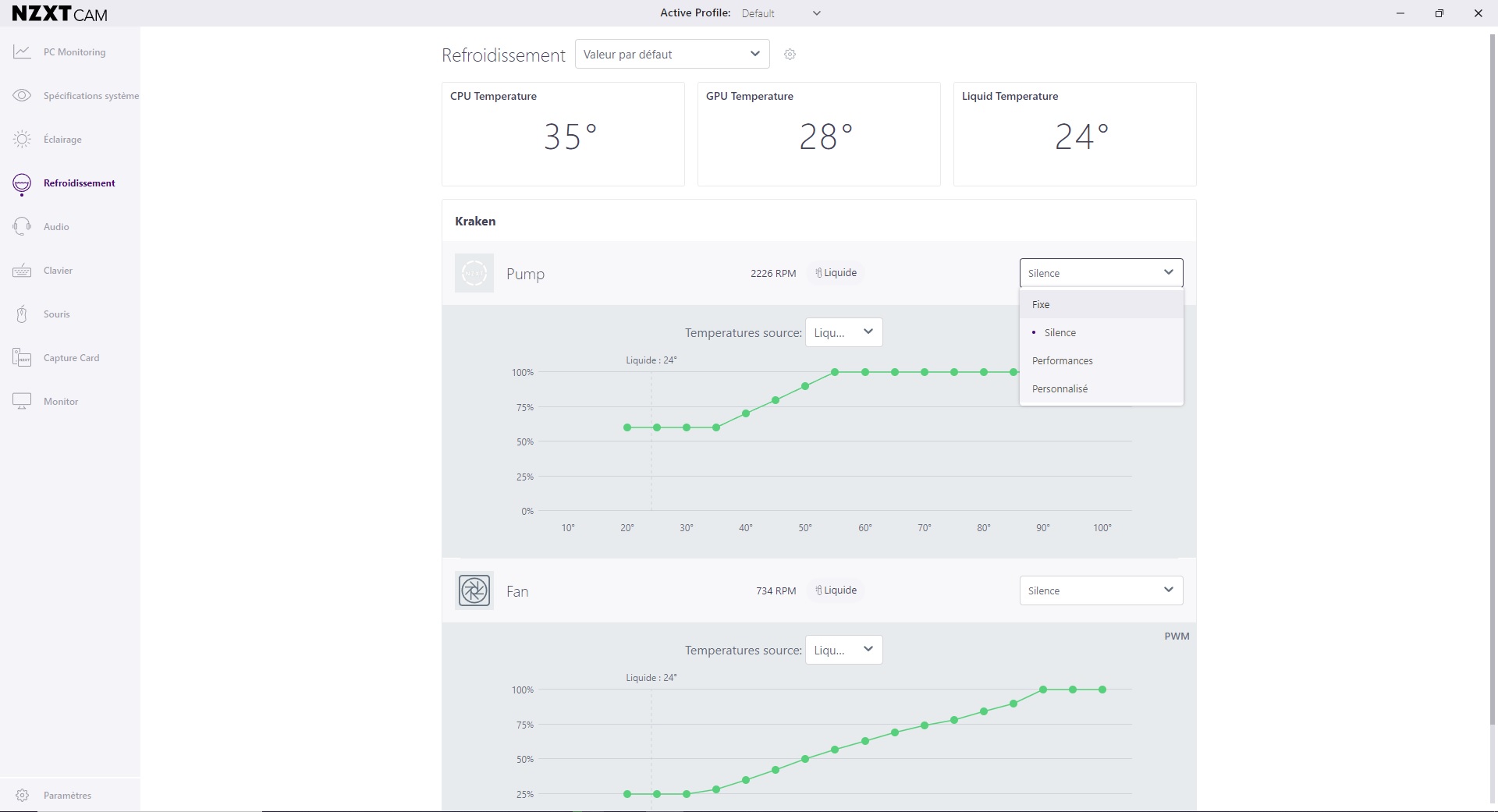Expand the Valeur par défaut dropdown
This screenshot has width=1498, height=812.
tap(672, 55)
